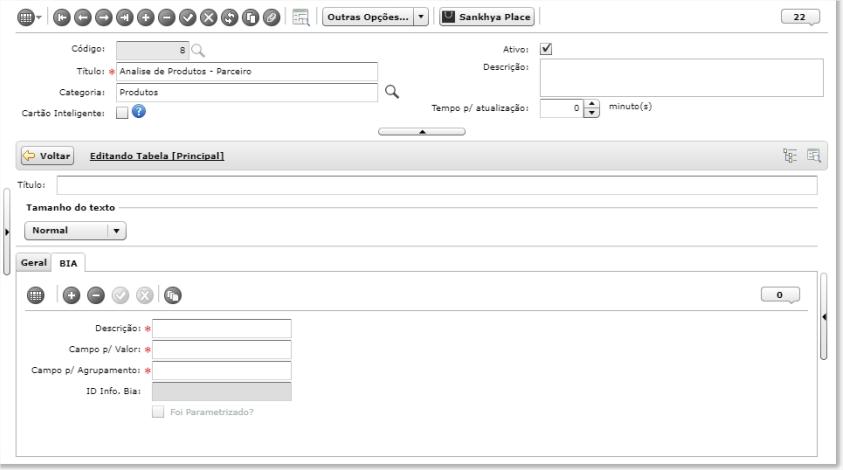843x470 pixels.
Task: Focus Campo p/ Valor input field
Action: (222, 350)
